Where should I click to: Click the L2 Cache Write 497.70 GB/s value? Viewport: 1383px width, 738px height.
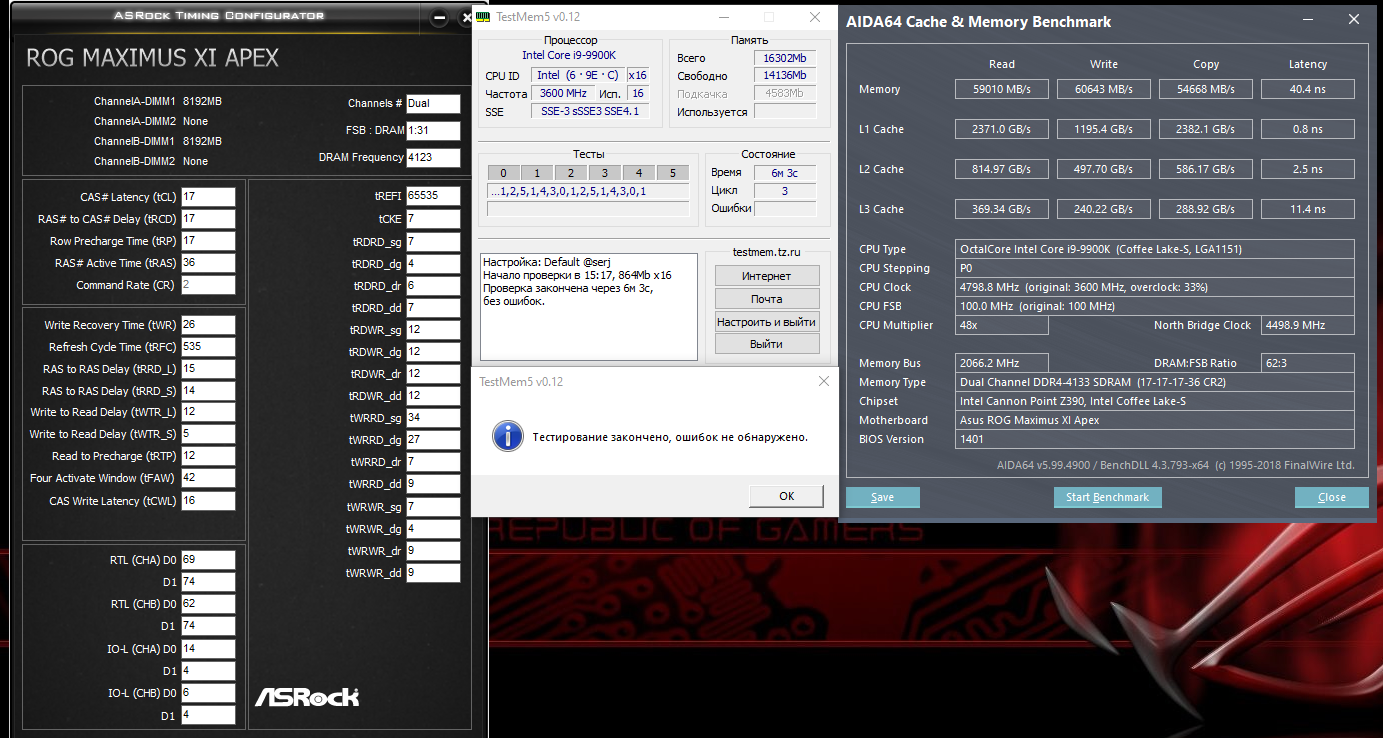[x=1103, y=169]
